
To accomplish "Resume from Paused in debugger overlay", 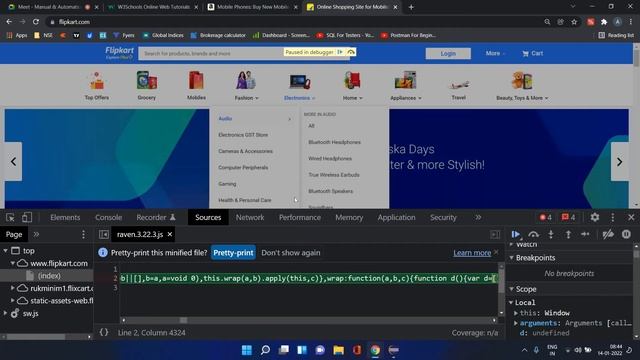I will tap(340, 52).
